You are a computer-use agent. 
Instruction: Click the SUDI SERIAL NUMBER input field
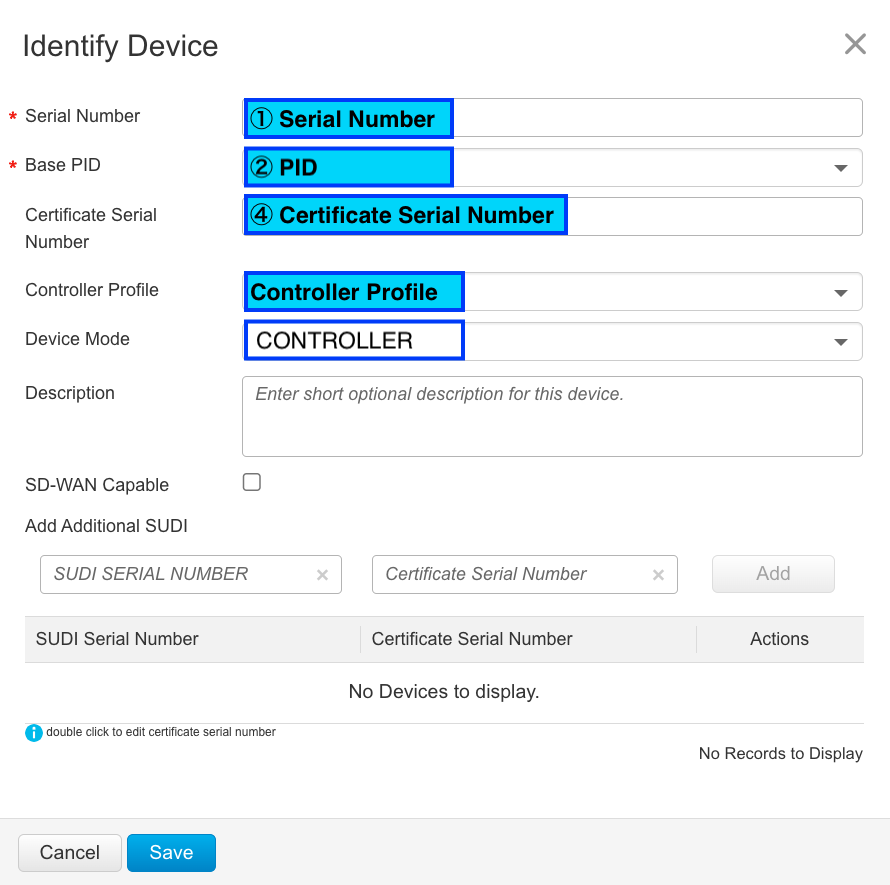pos(180,574)
